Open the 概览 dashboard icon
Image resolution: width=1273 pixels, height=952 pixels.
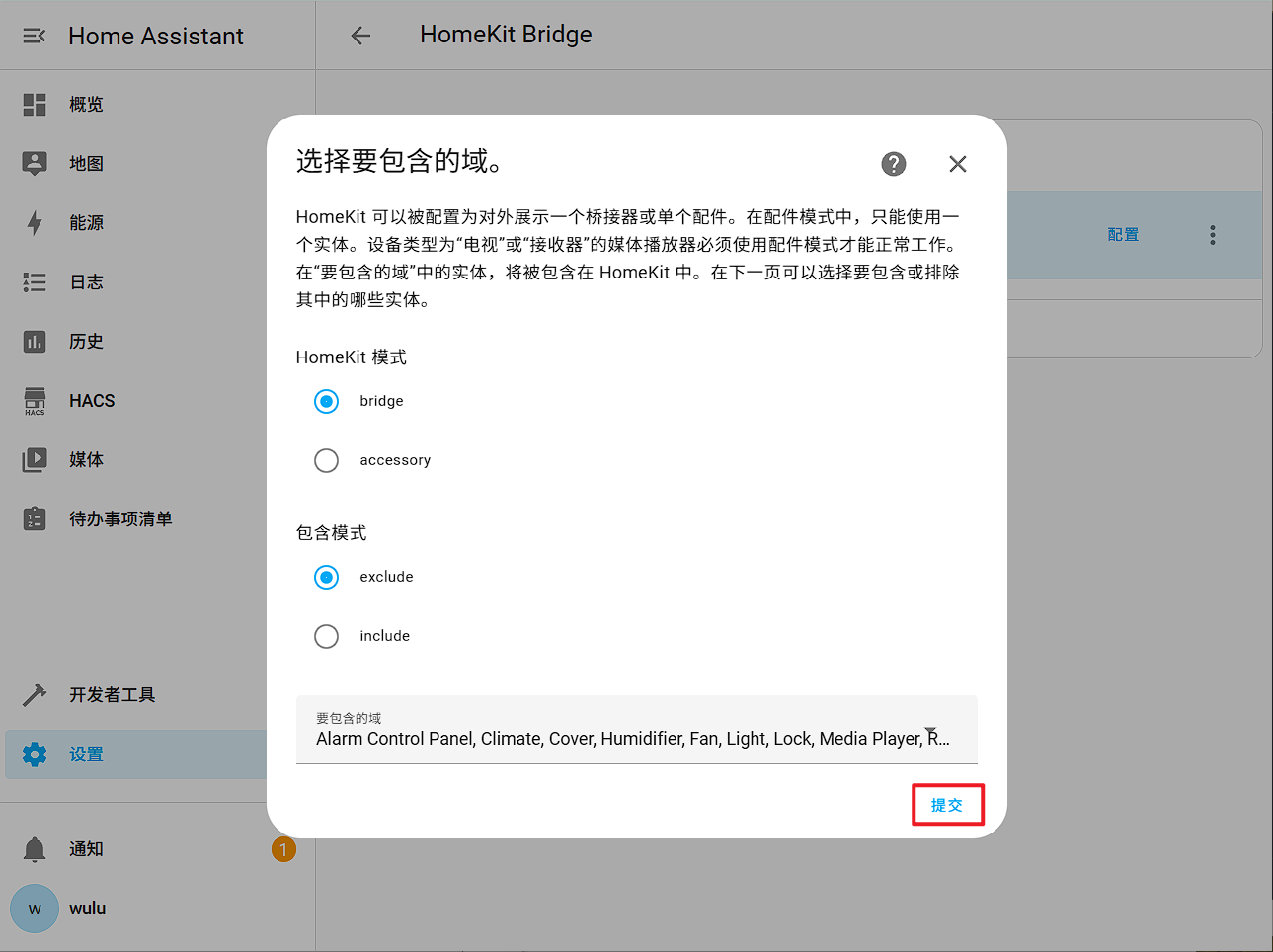(35, 104)
